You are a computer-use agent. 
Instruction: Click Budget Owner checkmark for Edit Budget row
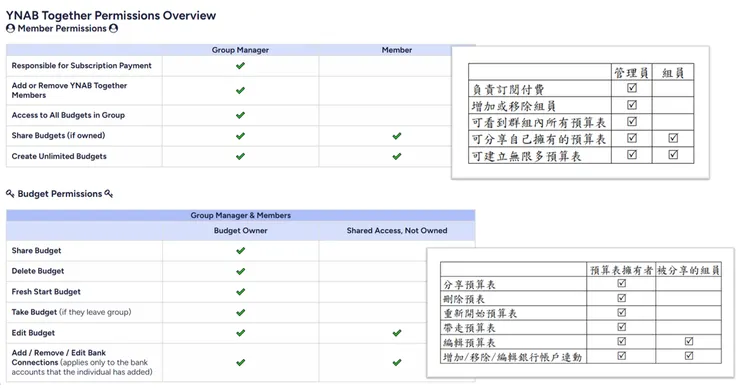[240, 333]
